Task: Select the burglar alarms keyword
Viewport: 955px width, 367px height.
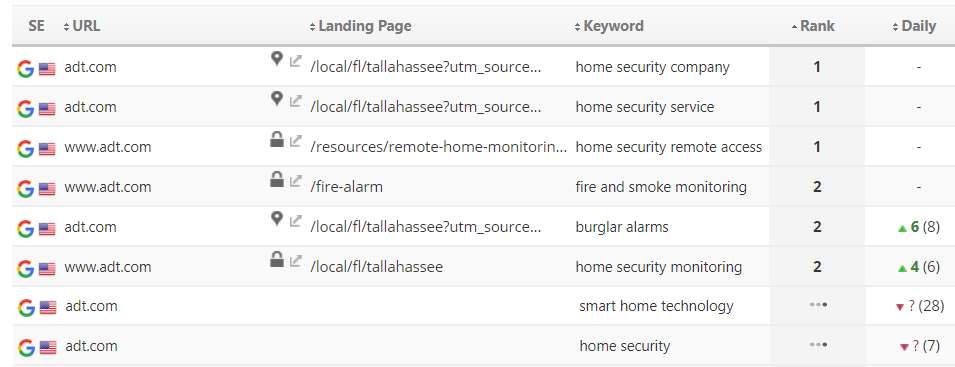Action: [x=622, y=227]
